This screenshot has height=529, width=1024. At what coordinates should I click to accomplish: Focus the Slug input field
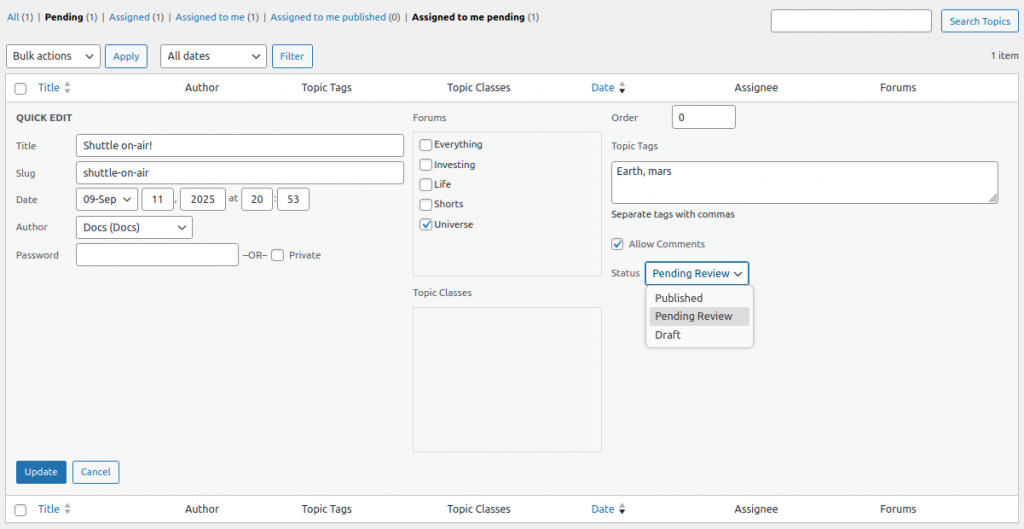(239, 173)
